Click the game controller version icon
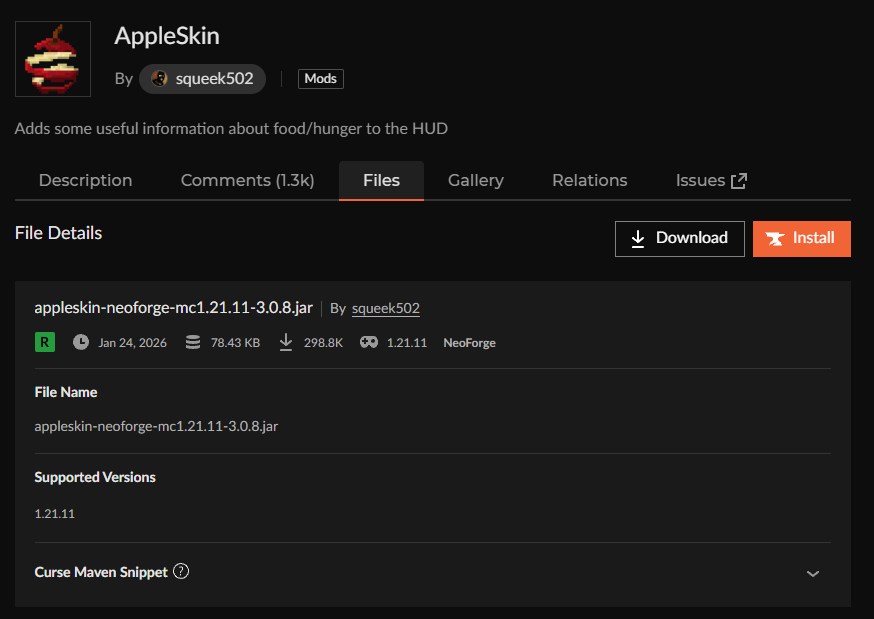Screen dimensions: 874x619 [369, 342]
